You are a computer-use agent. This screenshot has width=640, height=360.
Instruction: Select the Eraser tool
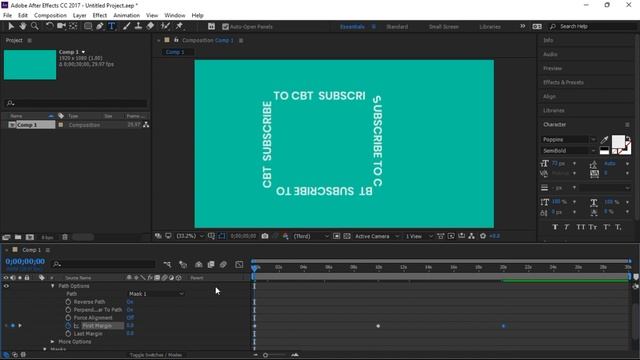(150, 26)
